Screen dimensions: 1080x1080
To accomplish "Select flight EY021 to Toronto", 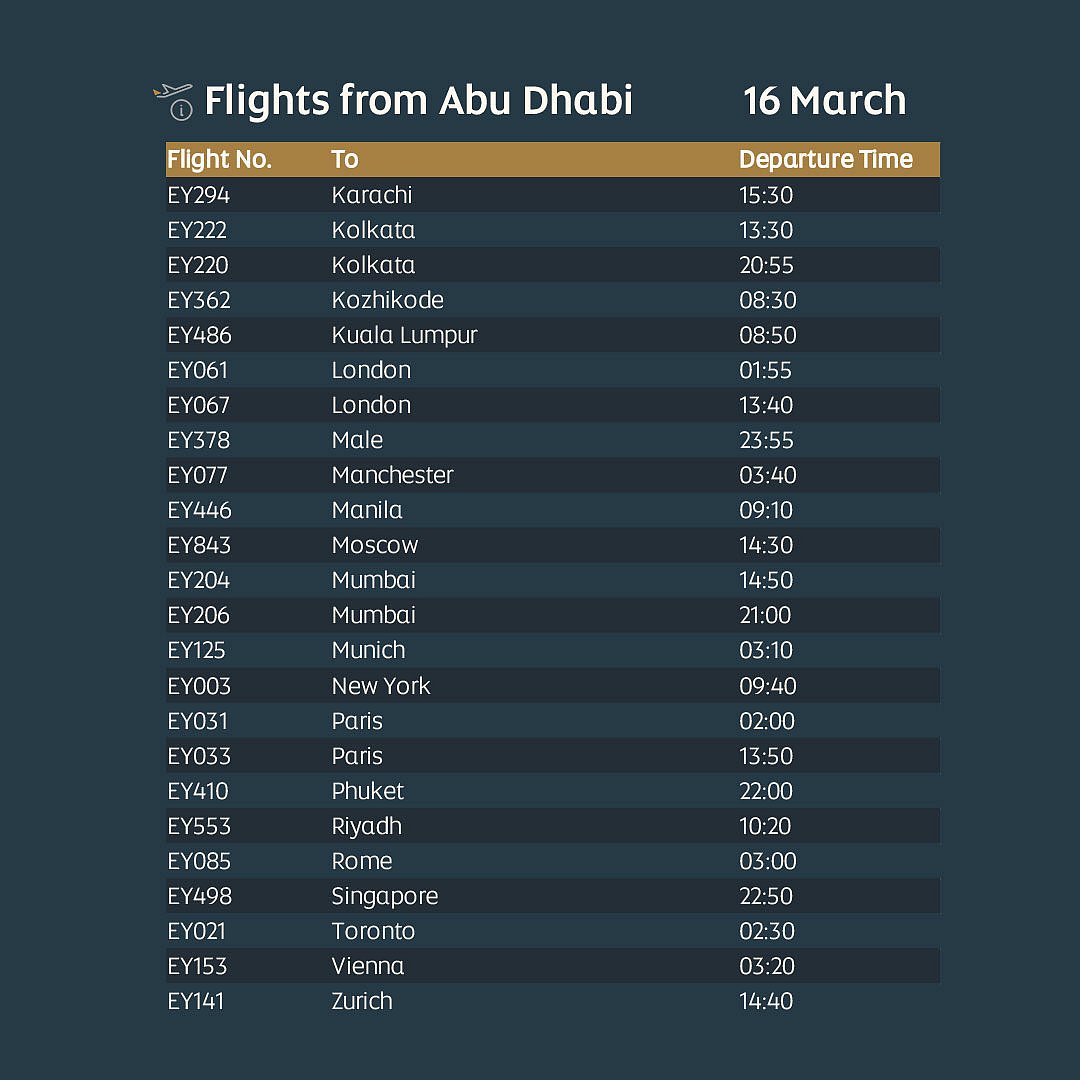I will pyautogui.click(x=196, y=931).
